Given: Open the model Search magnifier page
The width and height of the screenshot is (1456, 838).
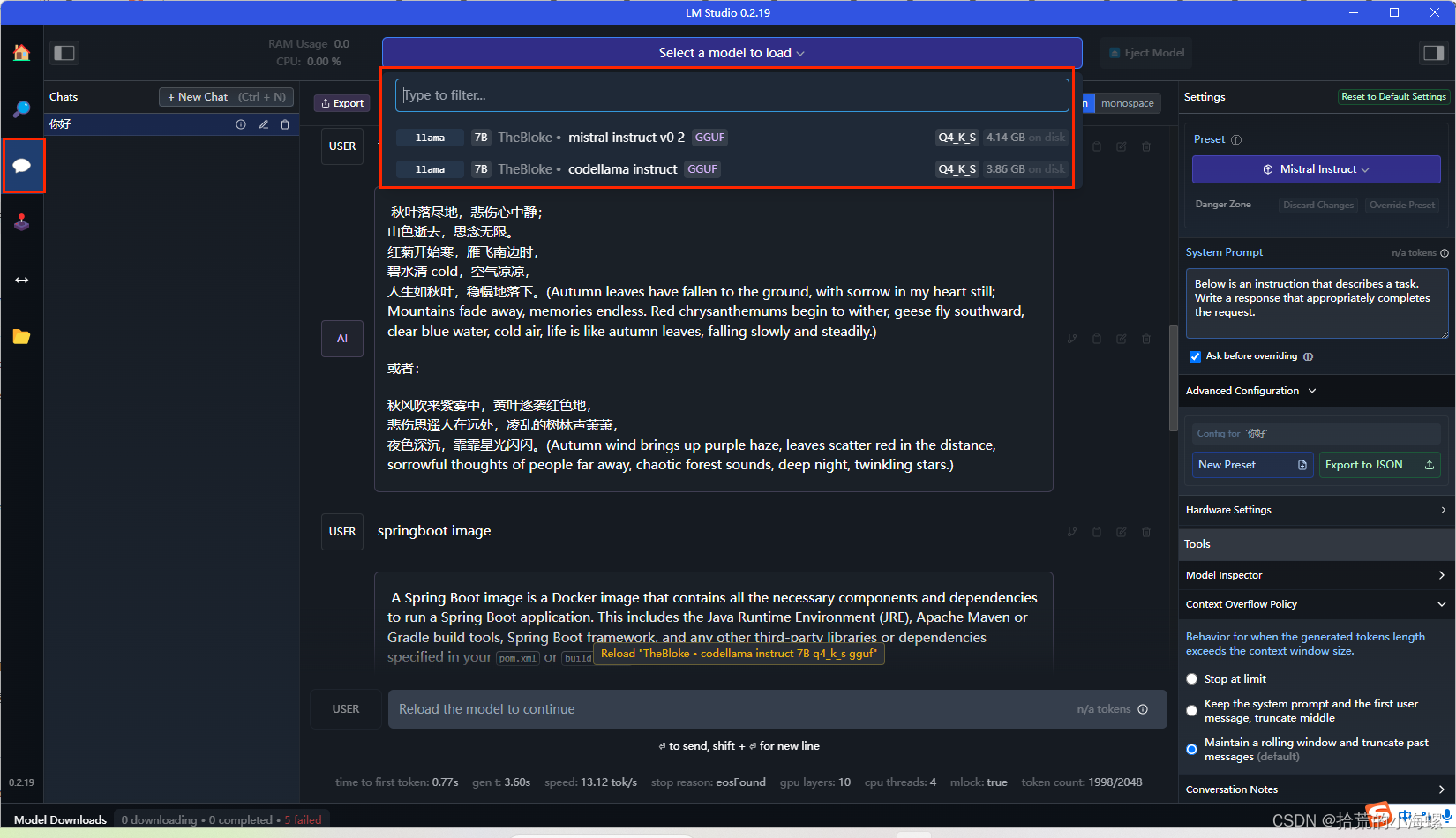Looking at the screenshot, I should (x=22, y=109).
